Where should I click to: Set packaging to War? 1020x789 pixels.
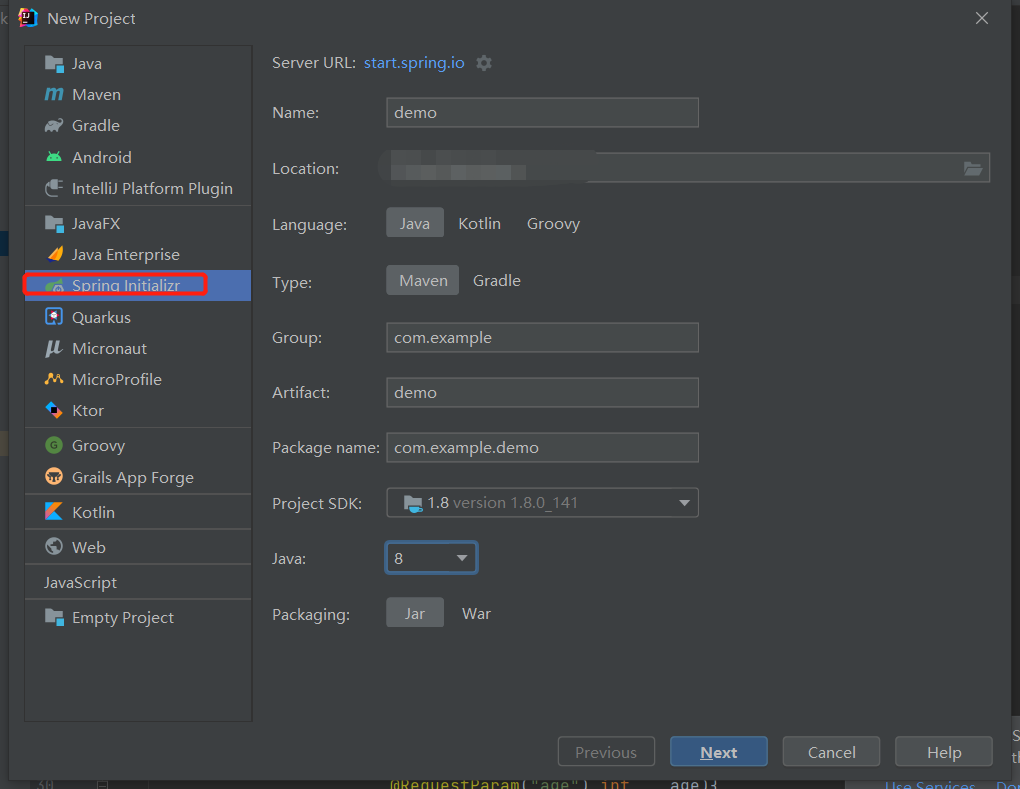[x=476, y=613]
